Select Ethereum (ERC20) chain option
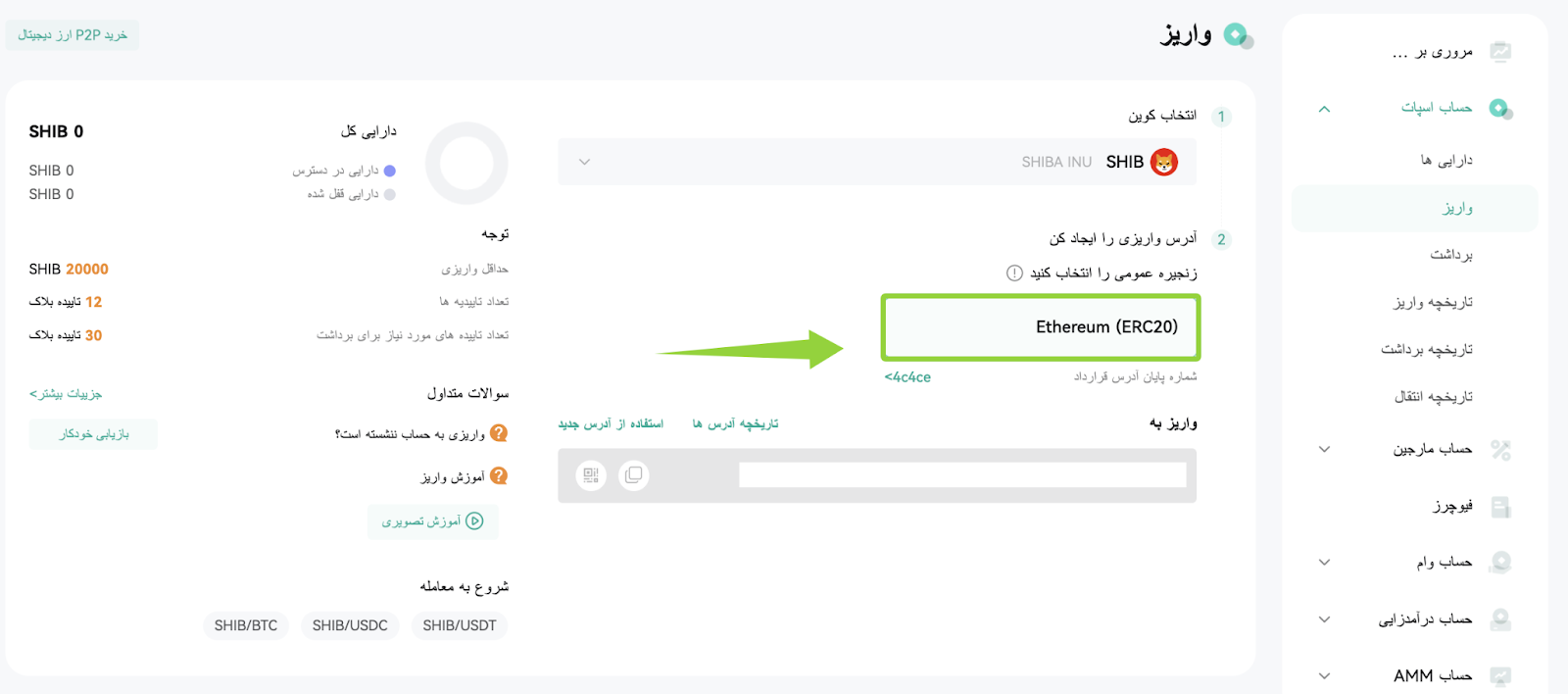The image size is (1568, 694). [1041, 327]
